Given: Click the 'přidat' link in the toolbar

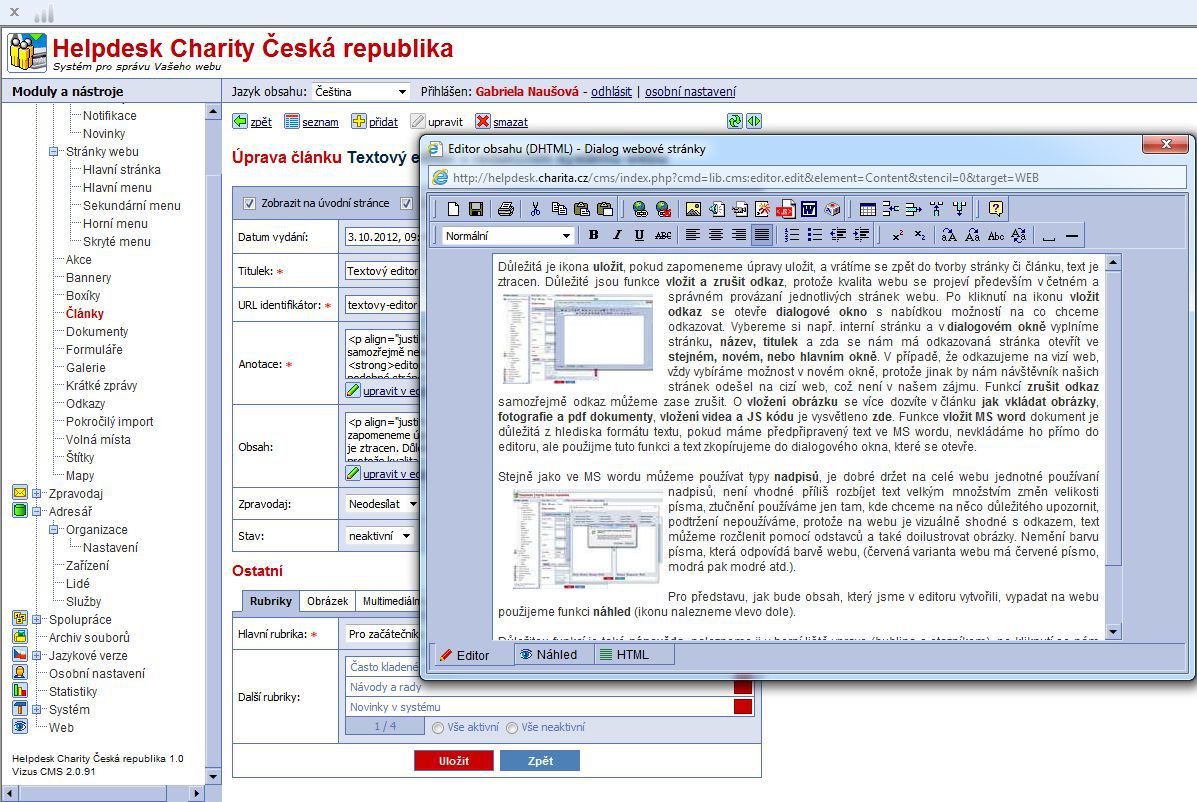Looking at the screenshot, I should (x=383, y=122).
